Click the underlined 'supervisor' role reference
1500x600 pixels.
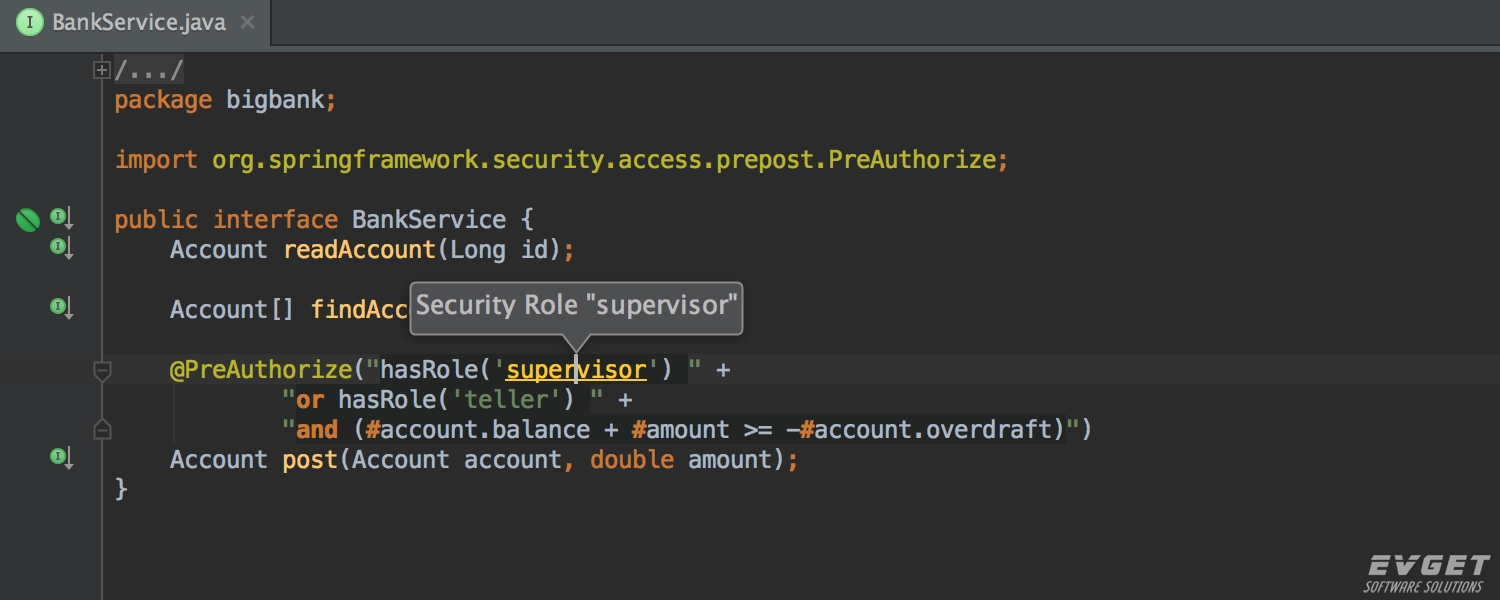tap(576, 370)
